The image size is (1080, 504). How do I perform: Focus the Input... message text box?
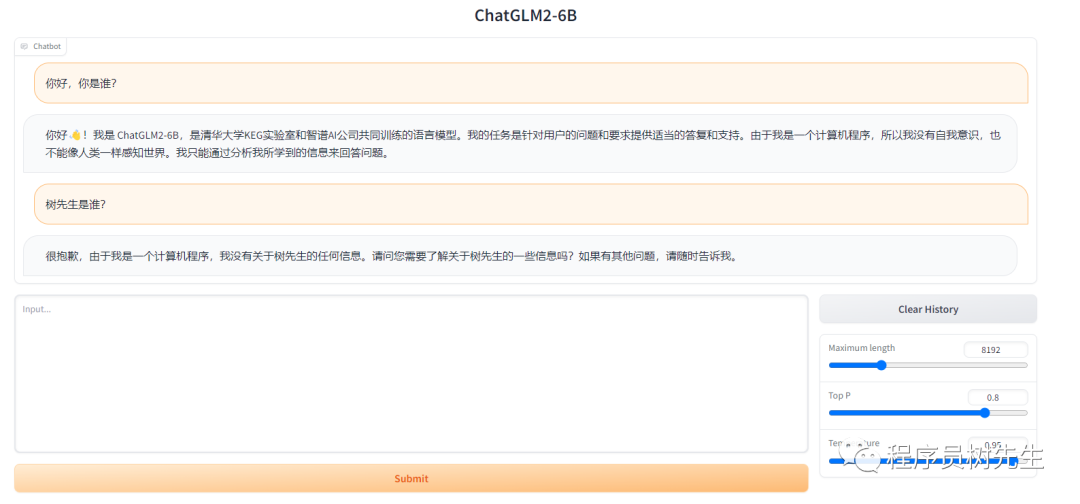(x=411, y=374)
